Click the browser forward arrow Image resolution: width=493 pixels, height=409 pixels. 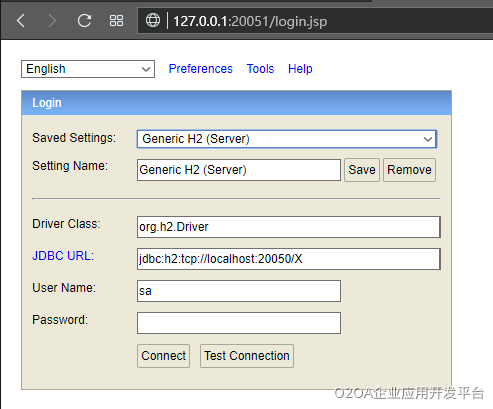(52, 21)
